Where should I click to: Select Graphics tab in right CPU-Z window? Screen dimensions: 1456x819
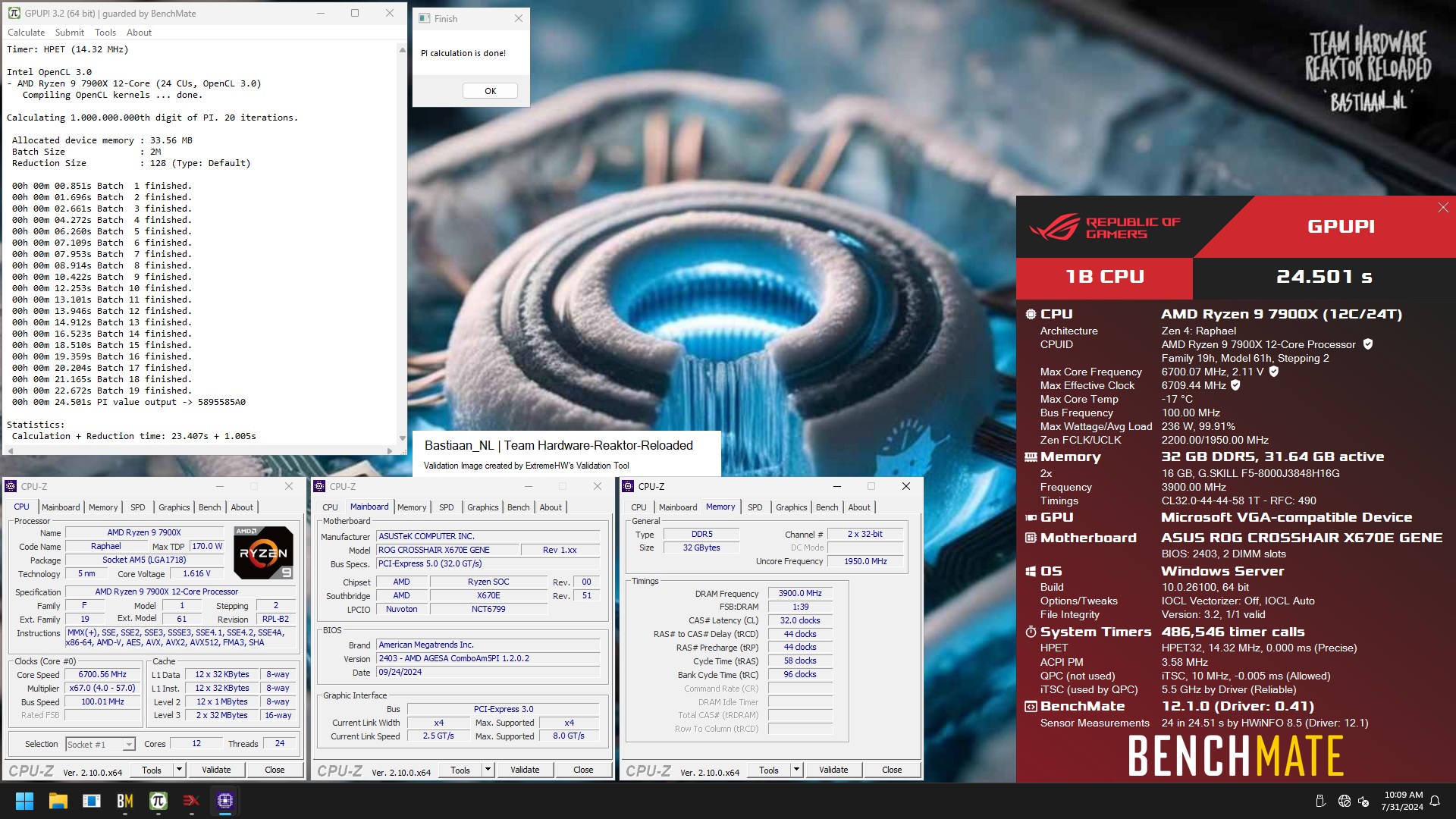pos(792,507)
